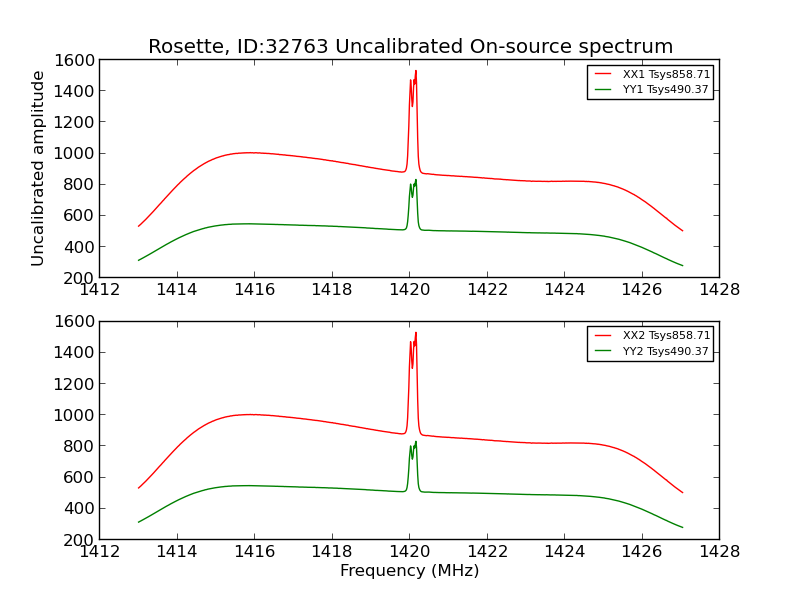Click the 1600 y-tick label on upper plot
Screen dimensions: 800x600
[x=74, y=60]
